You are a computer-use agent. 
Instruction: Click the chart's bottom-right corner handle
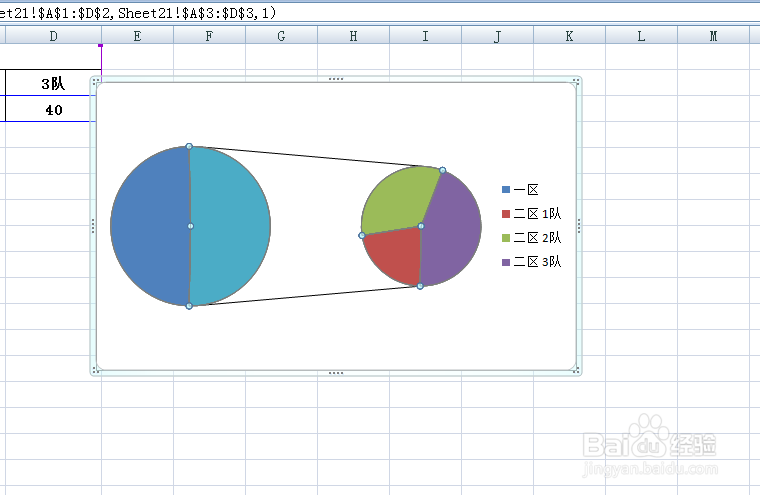click(x=576, y=370)
